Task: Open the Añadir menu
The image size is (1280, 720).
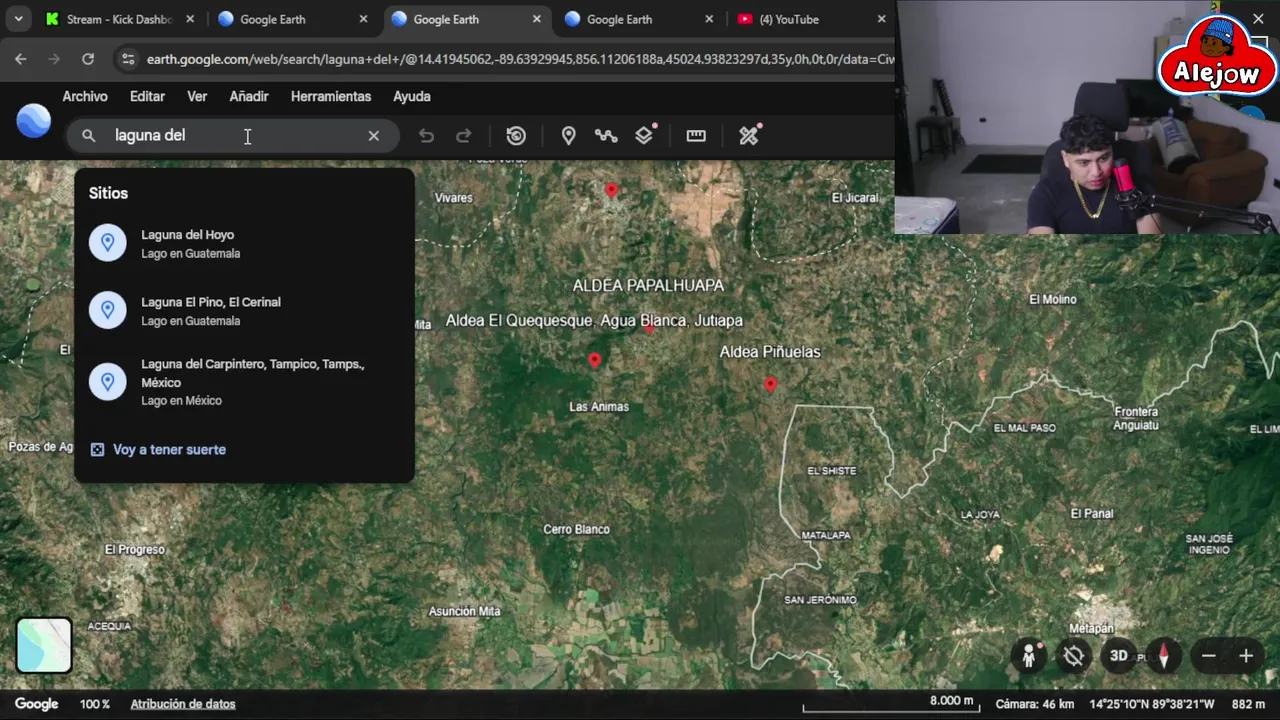Action: 249,97
